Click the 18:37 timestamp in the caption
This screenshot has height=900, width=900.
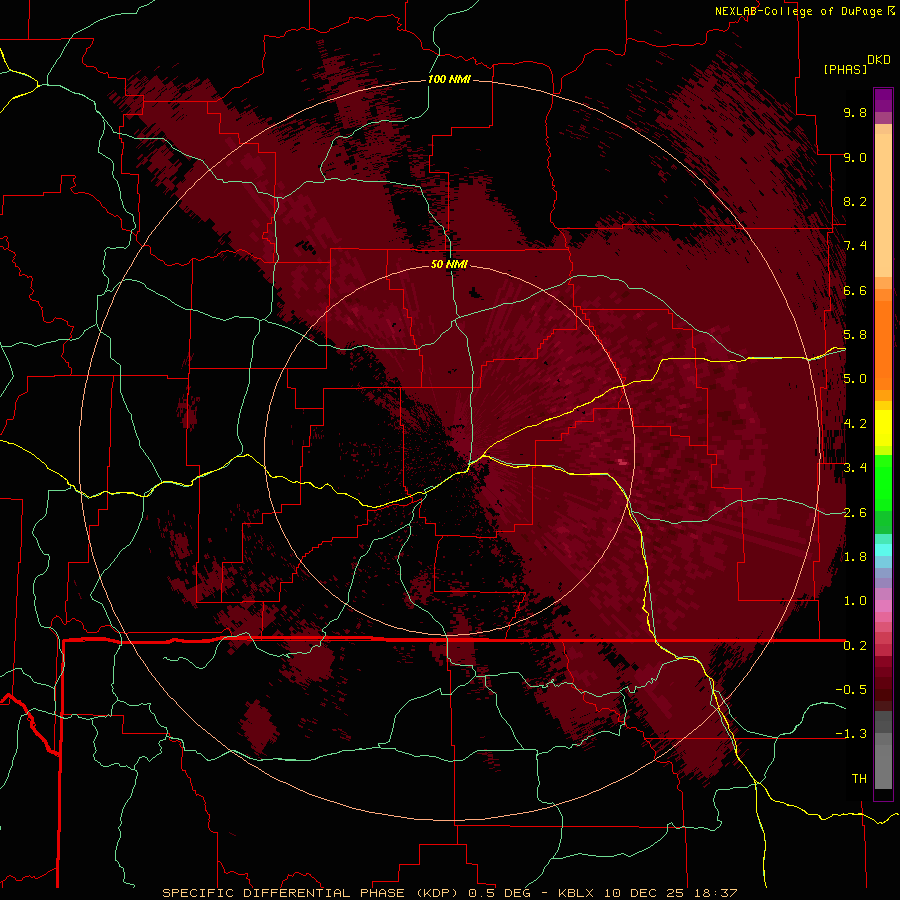[718, 893]
